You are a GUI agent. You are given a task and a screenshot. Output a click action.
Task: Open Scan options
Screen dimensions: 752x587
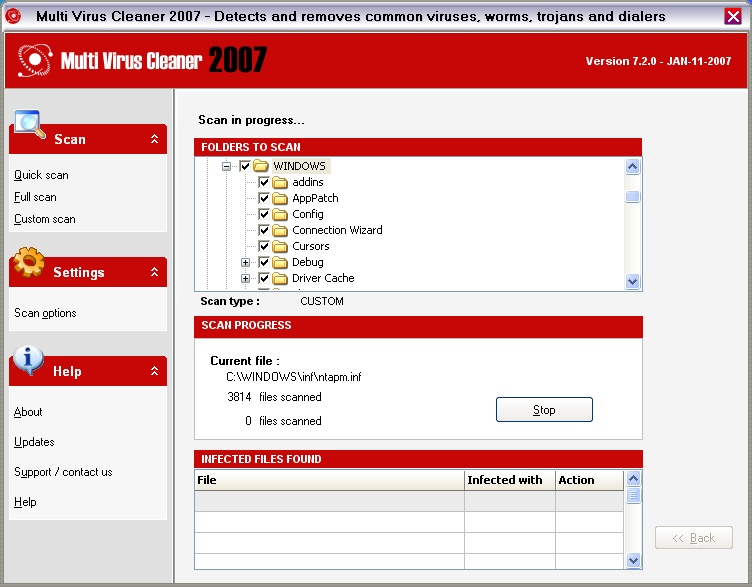45,313
